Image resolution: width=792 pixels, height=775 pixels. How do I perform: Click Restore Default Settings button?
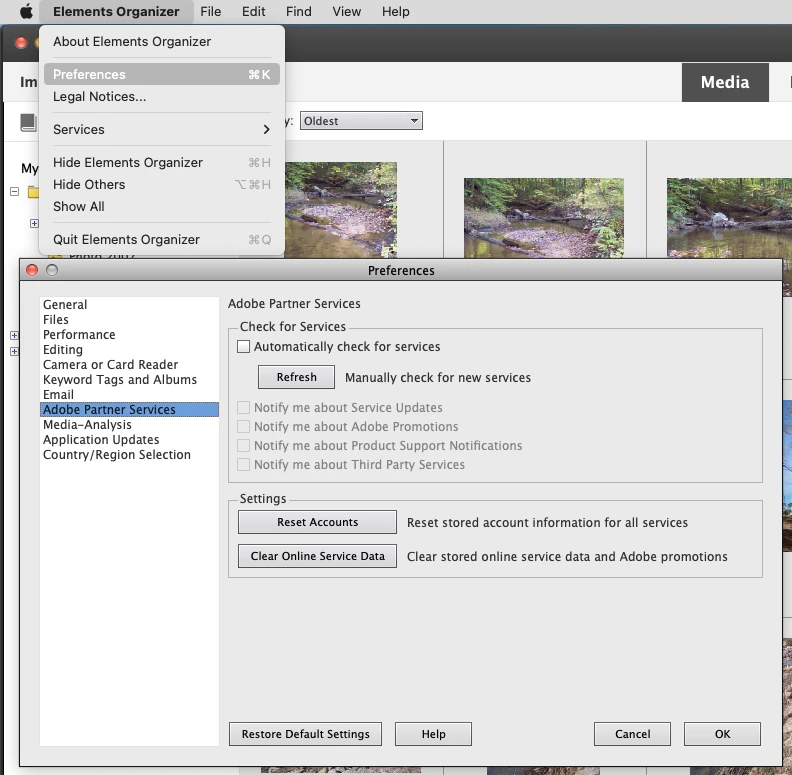click(305, 734)
